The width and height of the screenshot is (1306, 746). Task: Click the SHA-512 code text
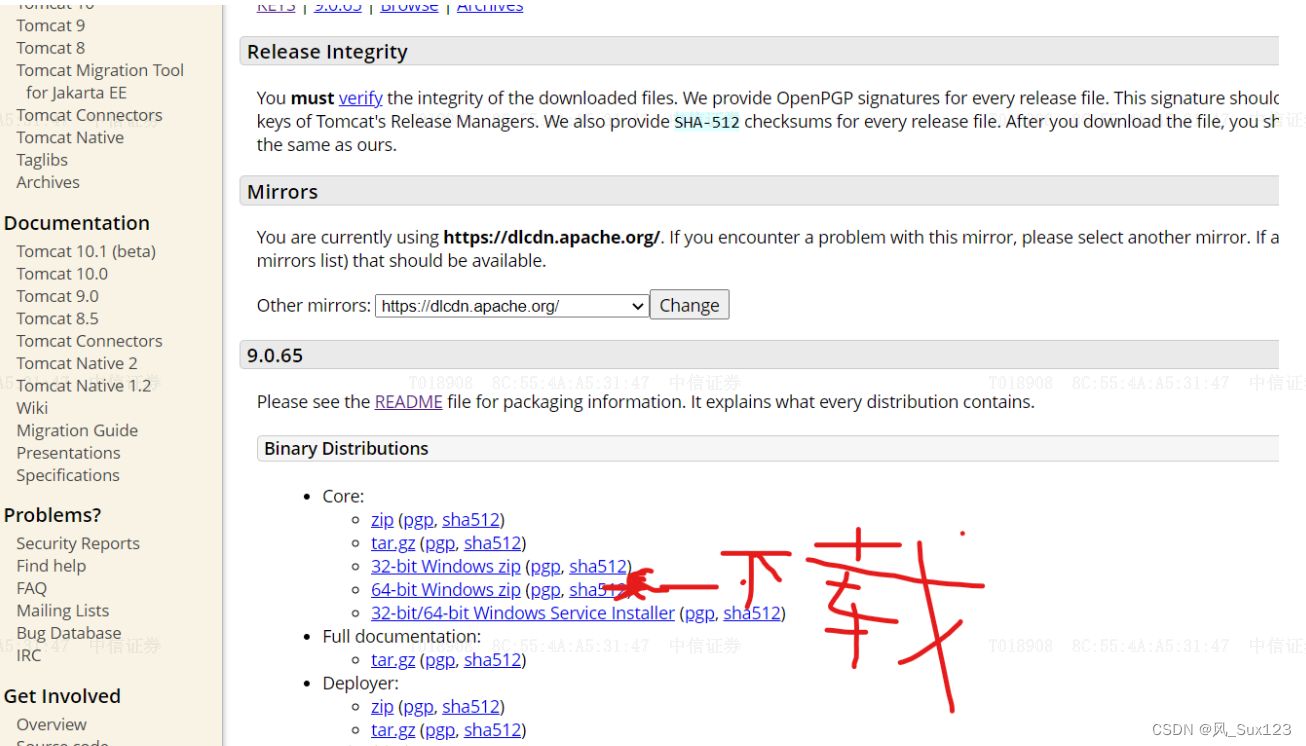tap(707, 122)
